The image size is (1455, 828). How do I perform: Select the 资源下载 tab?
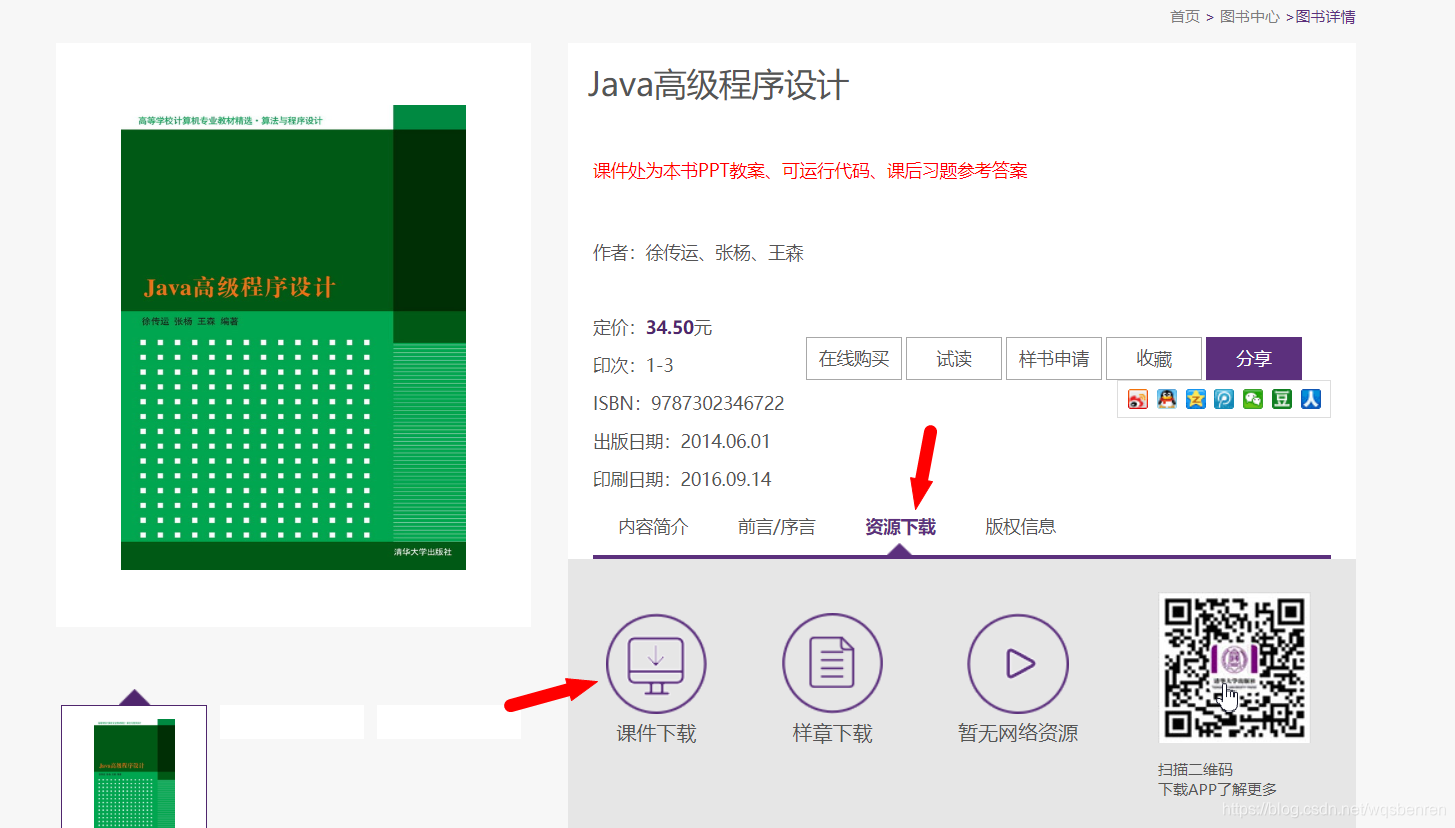pyautogui.click(x=900, y=526)
